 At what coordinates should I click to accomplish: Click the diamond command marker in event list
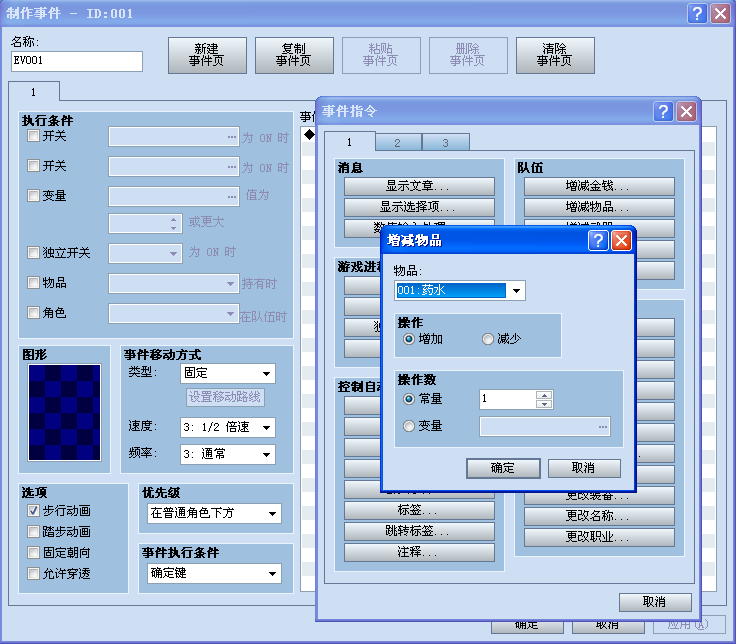point(309,134)
